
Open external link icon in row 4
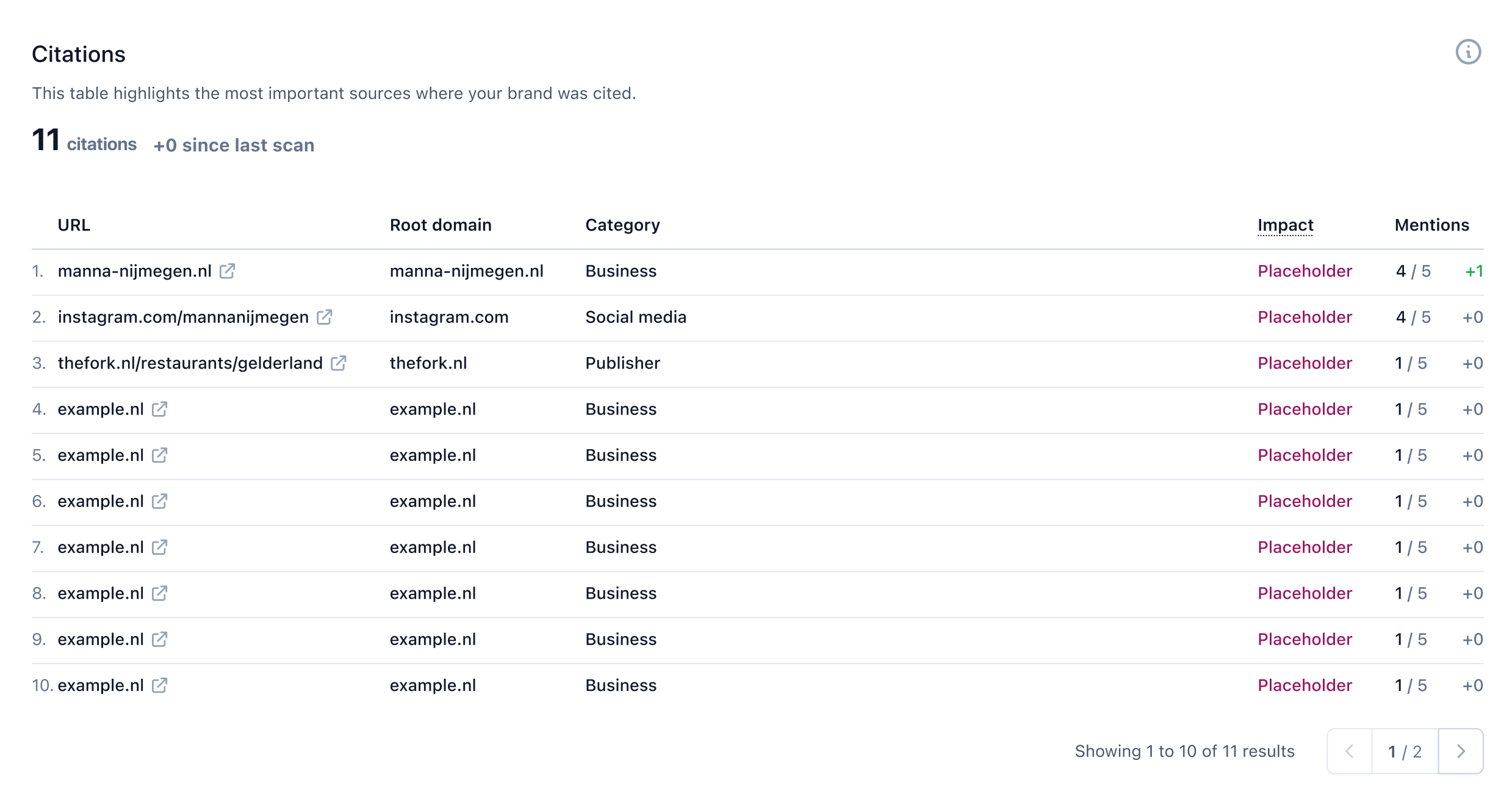[x=159, y=409]
